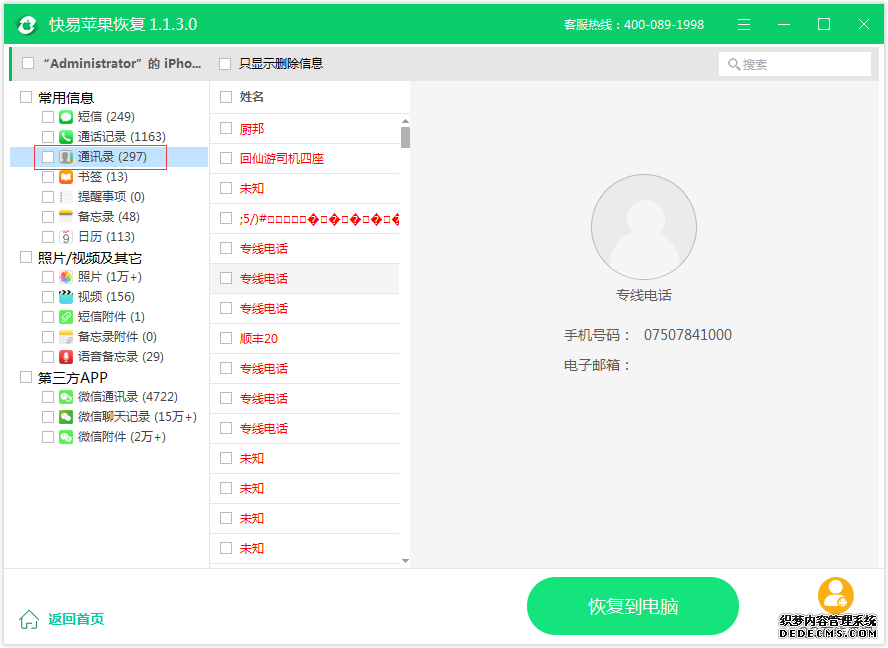888x648 pixels.
Task: Select contact 回仙游司机四座
Action: click(305, 159)
